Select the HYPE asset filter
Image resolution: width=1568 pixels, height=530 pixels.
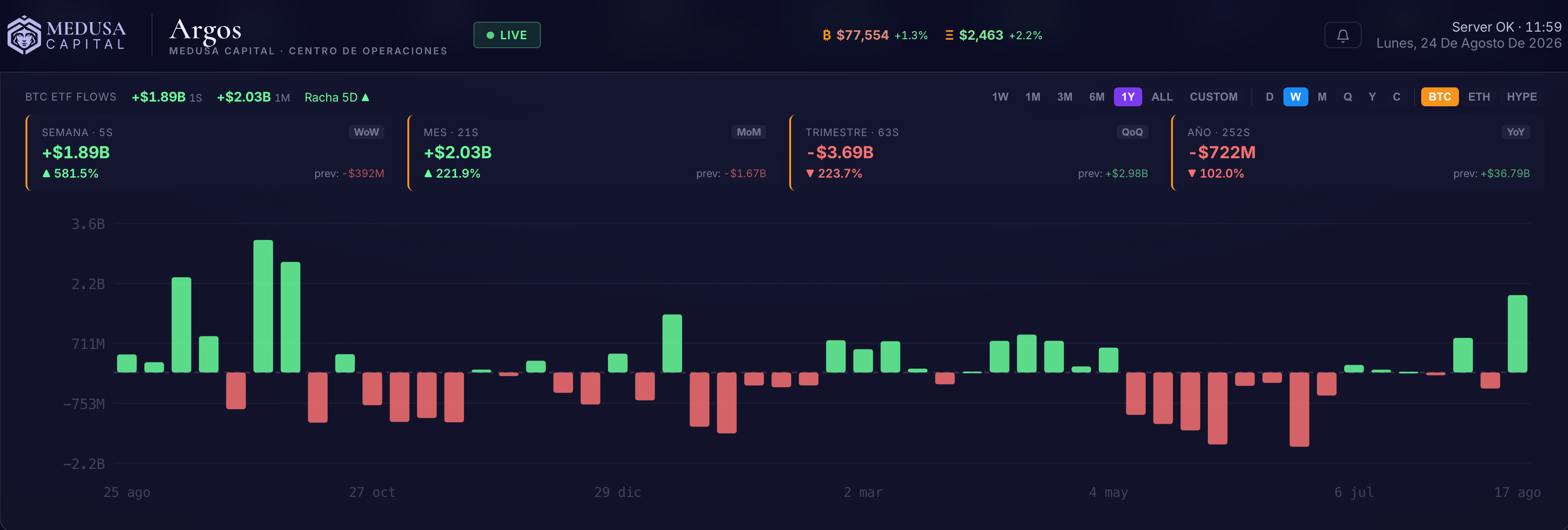click(1521, 97)
